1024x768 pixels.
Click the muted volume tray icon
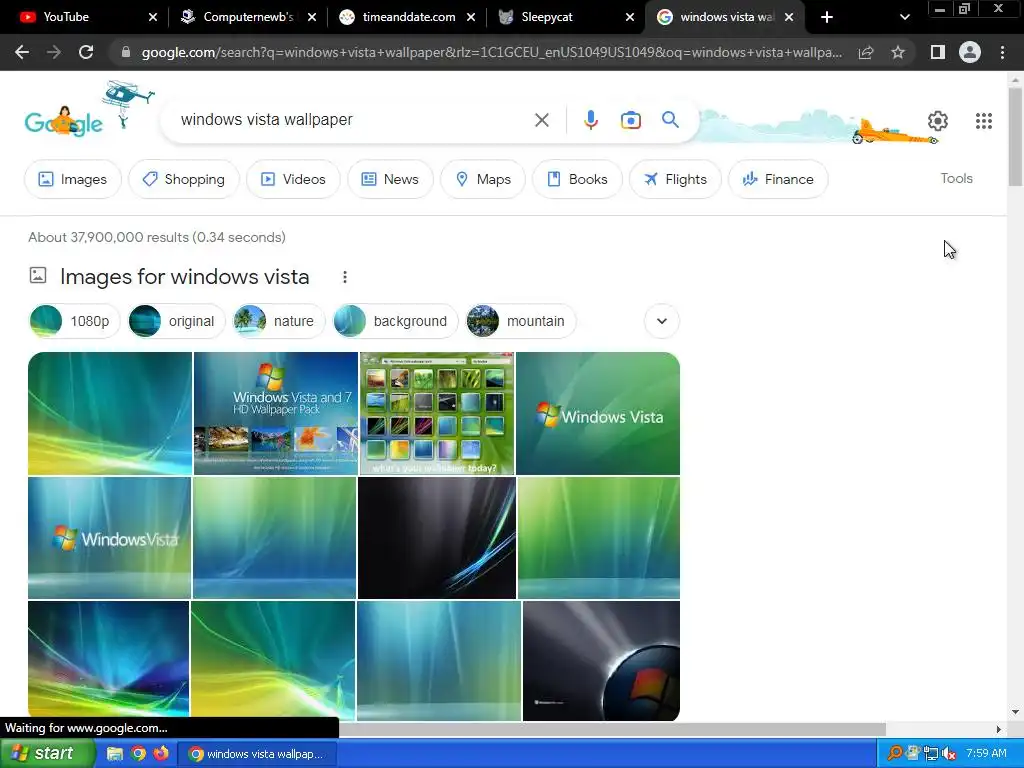[x=950, y=754]
